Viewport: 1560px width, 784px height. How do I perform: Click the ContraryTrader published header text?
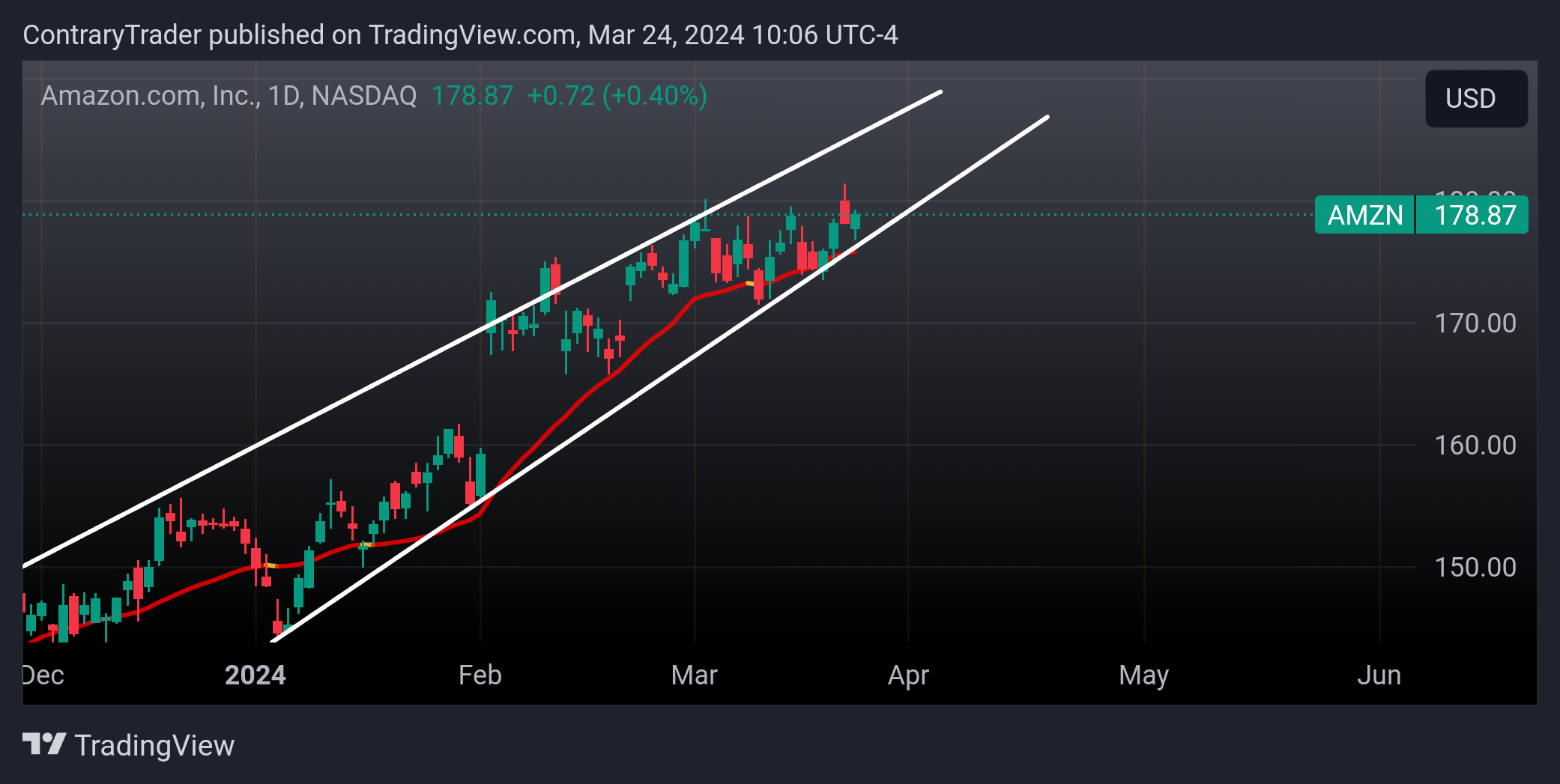(460, 35)
